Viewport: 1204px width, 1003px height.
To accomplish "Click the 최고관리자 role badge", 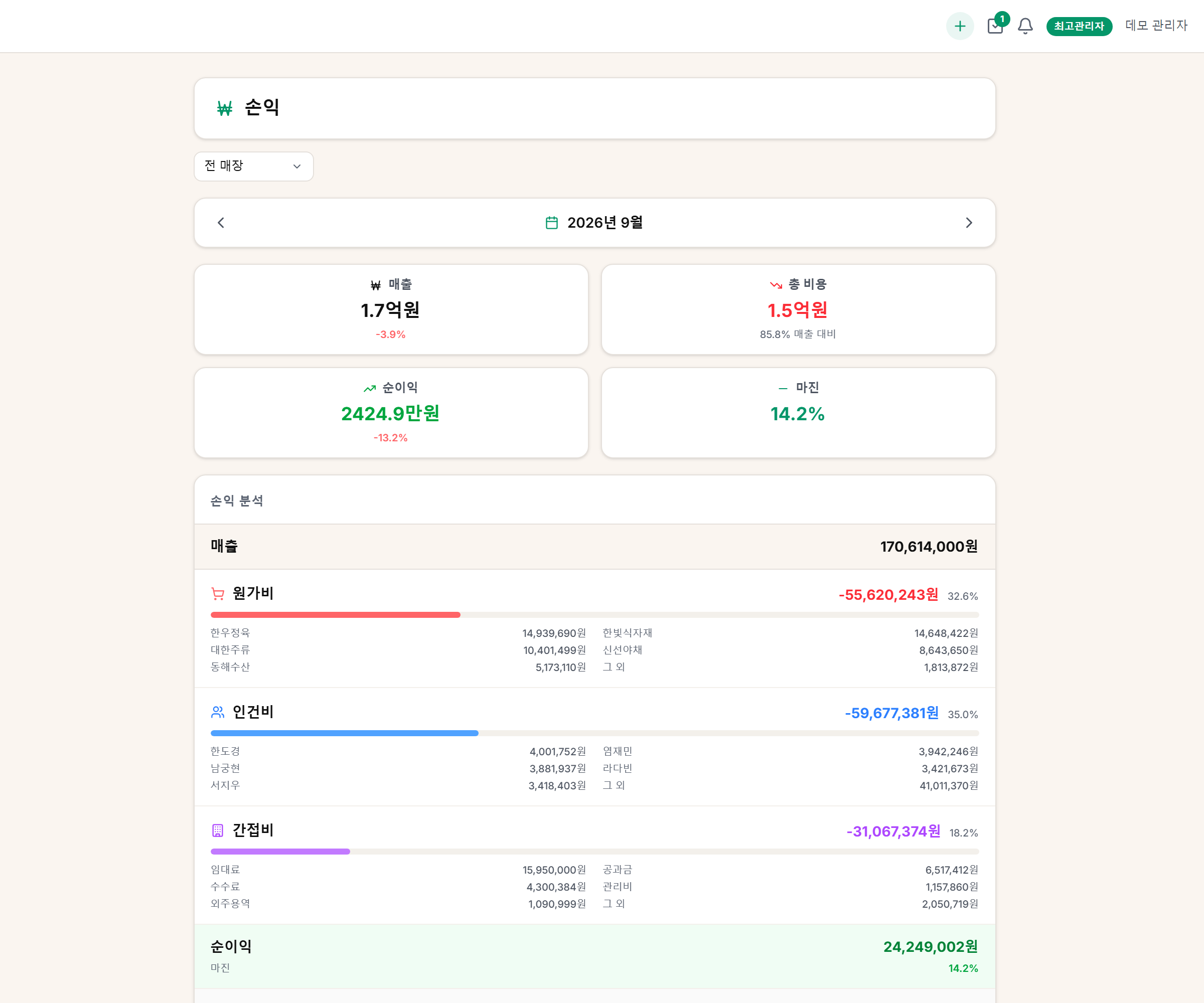I will point(1079,26).
